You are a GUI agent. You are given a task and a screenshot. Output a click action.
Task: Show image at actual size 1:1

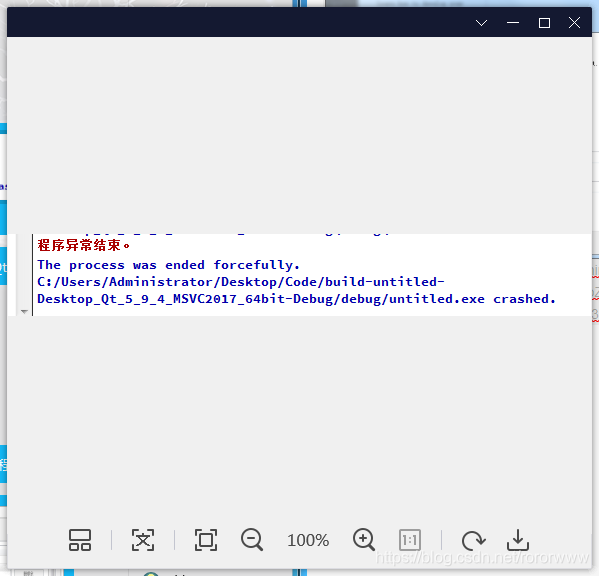[x=410, y=540]
